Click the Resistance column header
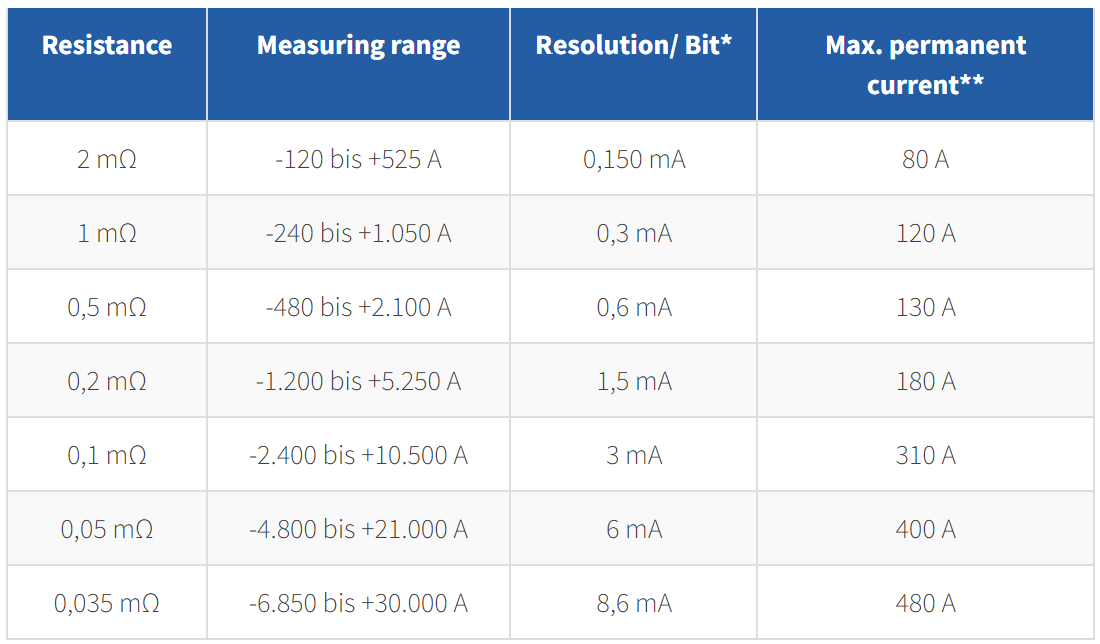1100x644 pixels. tap(107, 64)
